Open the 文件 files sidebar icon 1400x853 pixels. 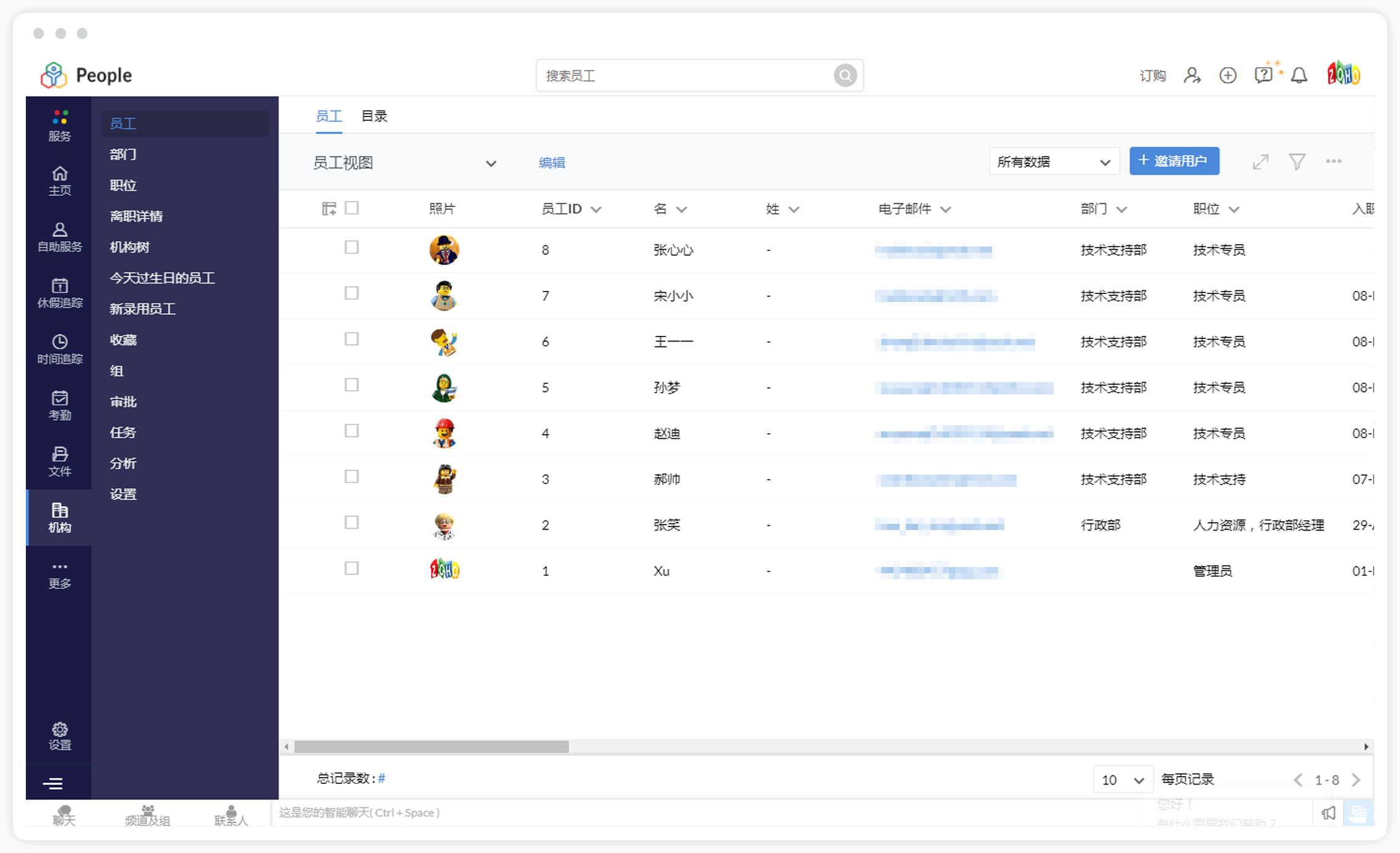[x=60, y=461]
